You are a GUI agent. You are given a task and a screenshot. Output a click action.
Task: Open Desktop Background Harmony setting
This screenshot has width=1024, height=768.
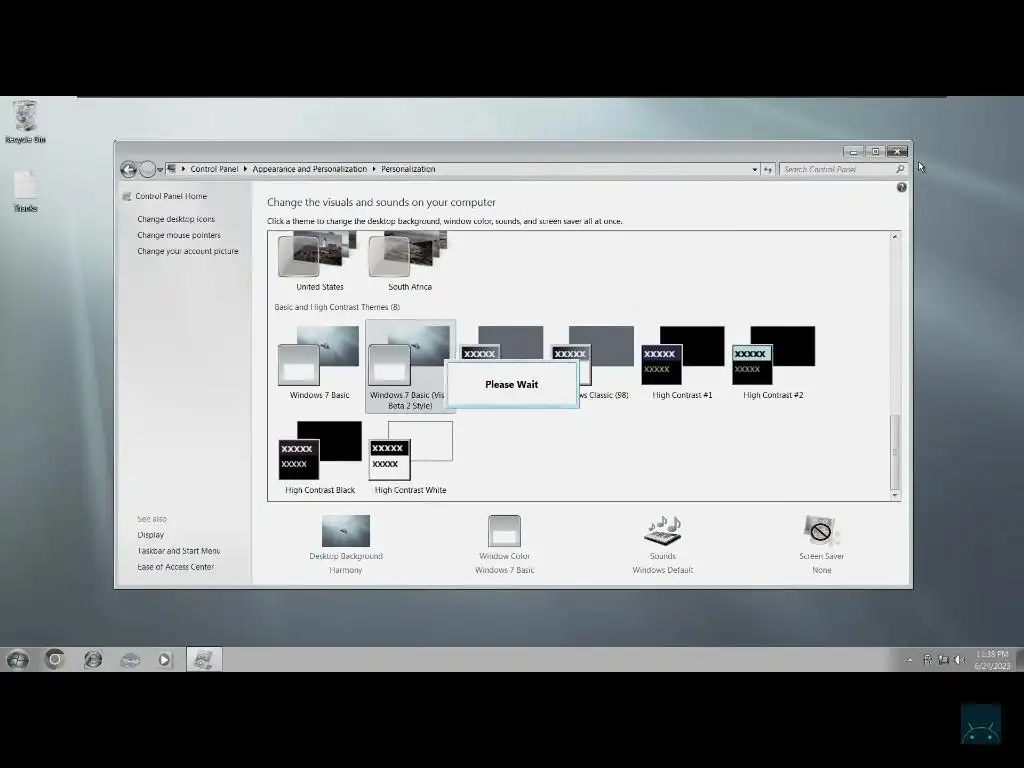click(345, 545)
